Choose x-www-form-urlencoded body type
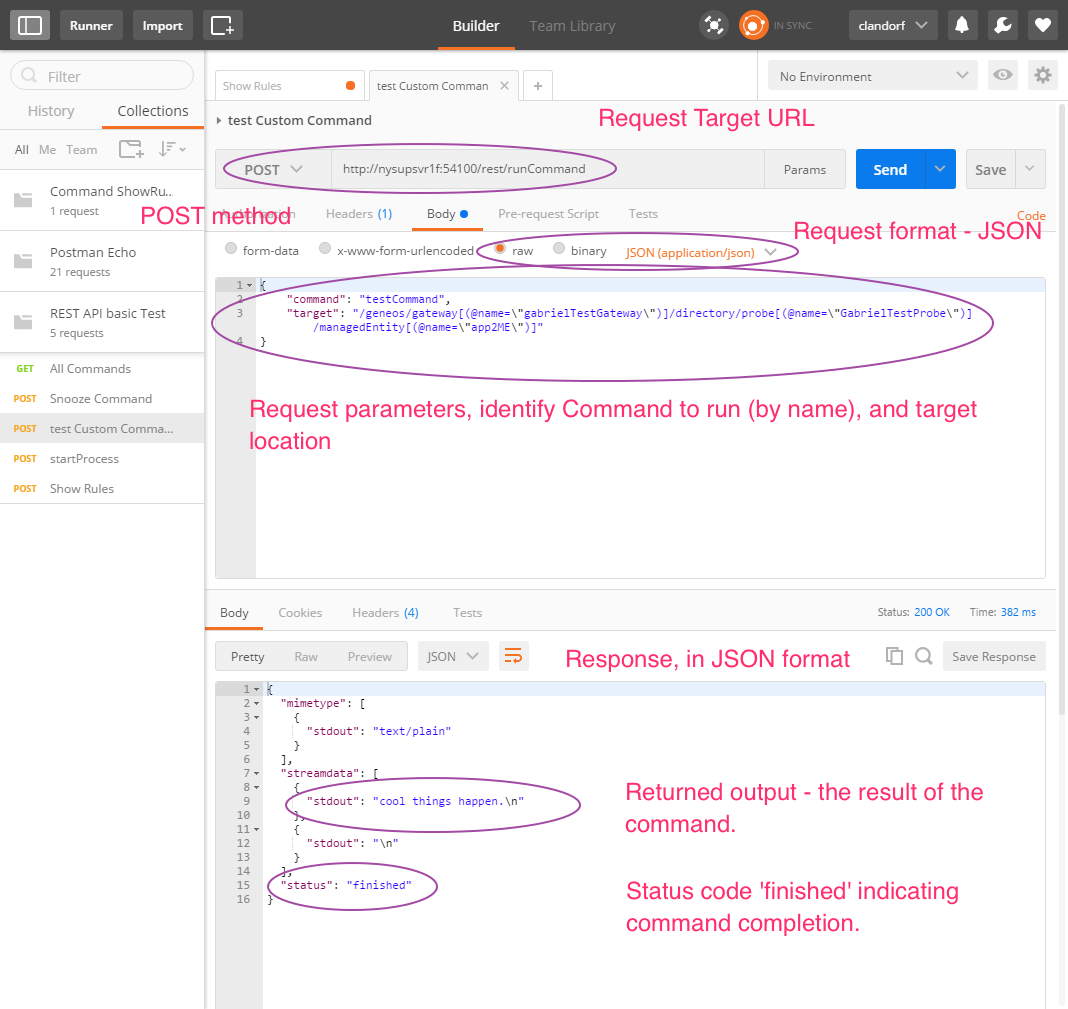Screen dimensions: 1068x1009 coord(325,250)
